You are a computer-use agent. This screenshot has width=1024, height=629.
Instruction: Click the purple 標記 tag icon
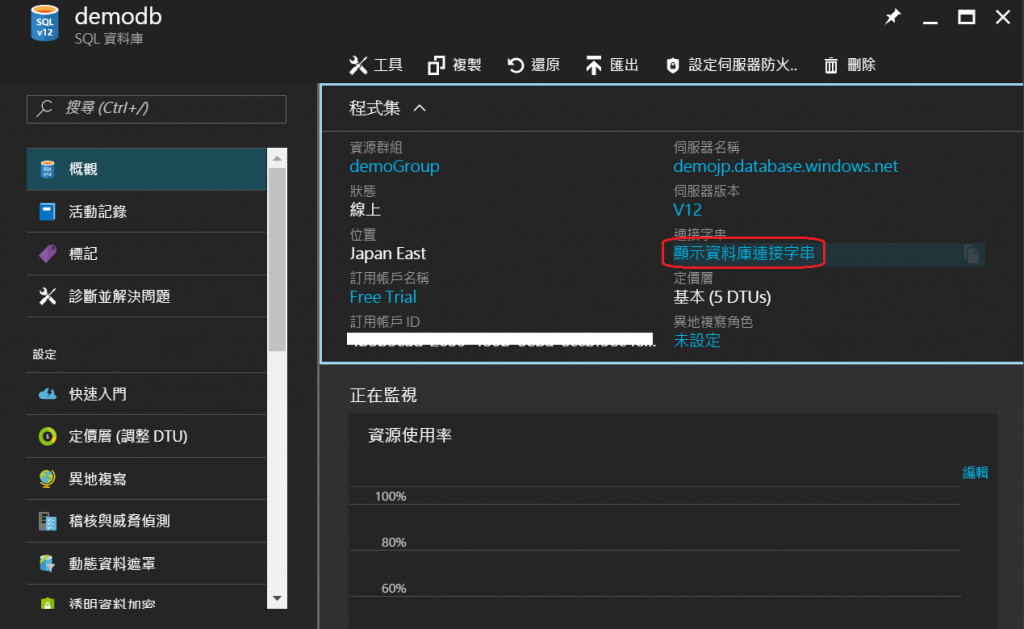(x=47, y=253)
